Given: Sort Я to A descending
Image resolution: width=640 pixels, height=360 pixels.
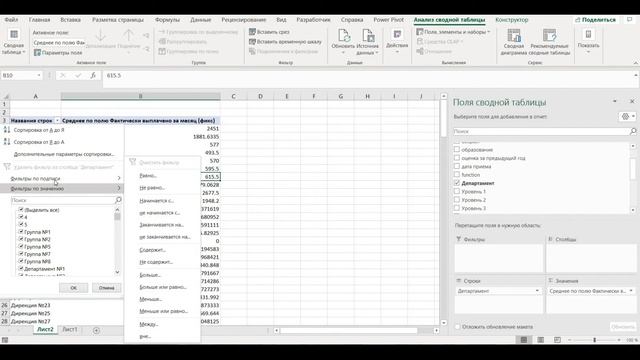Looking at the screenshot, I should pyautogui.click(x=39, y=142).
